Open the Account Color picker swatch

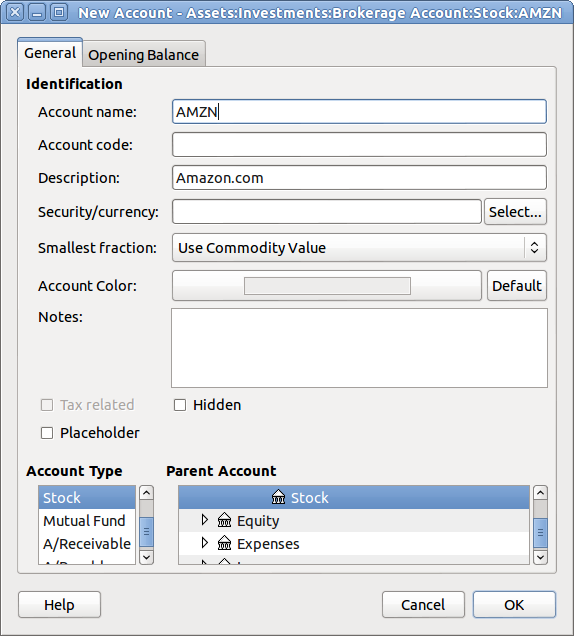327,286
